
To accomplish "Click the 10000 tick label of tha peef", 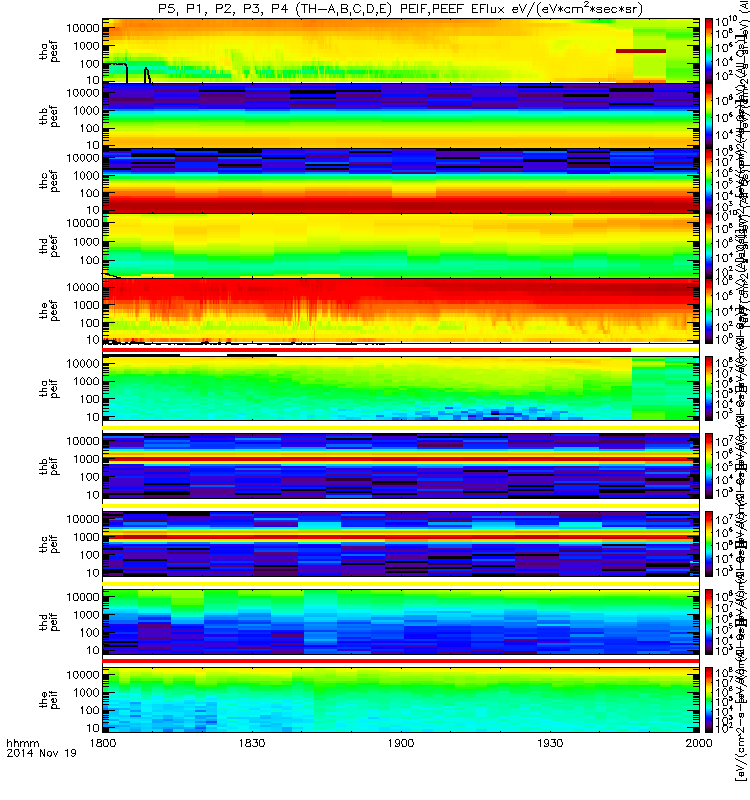I will [83, 28].
